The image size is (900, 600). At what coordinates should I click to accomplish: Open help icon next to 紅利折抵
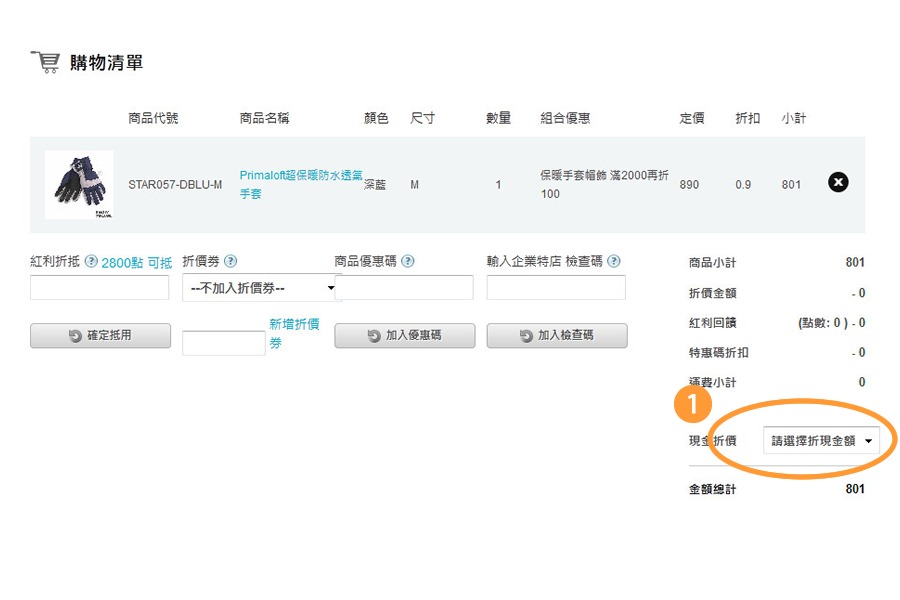click(x=91, y=261)
